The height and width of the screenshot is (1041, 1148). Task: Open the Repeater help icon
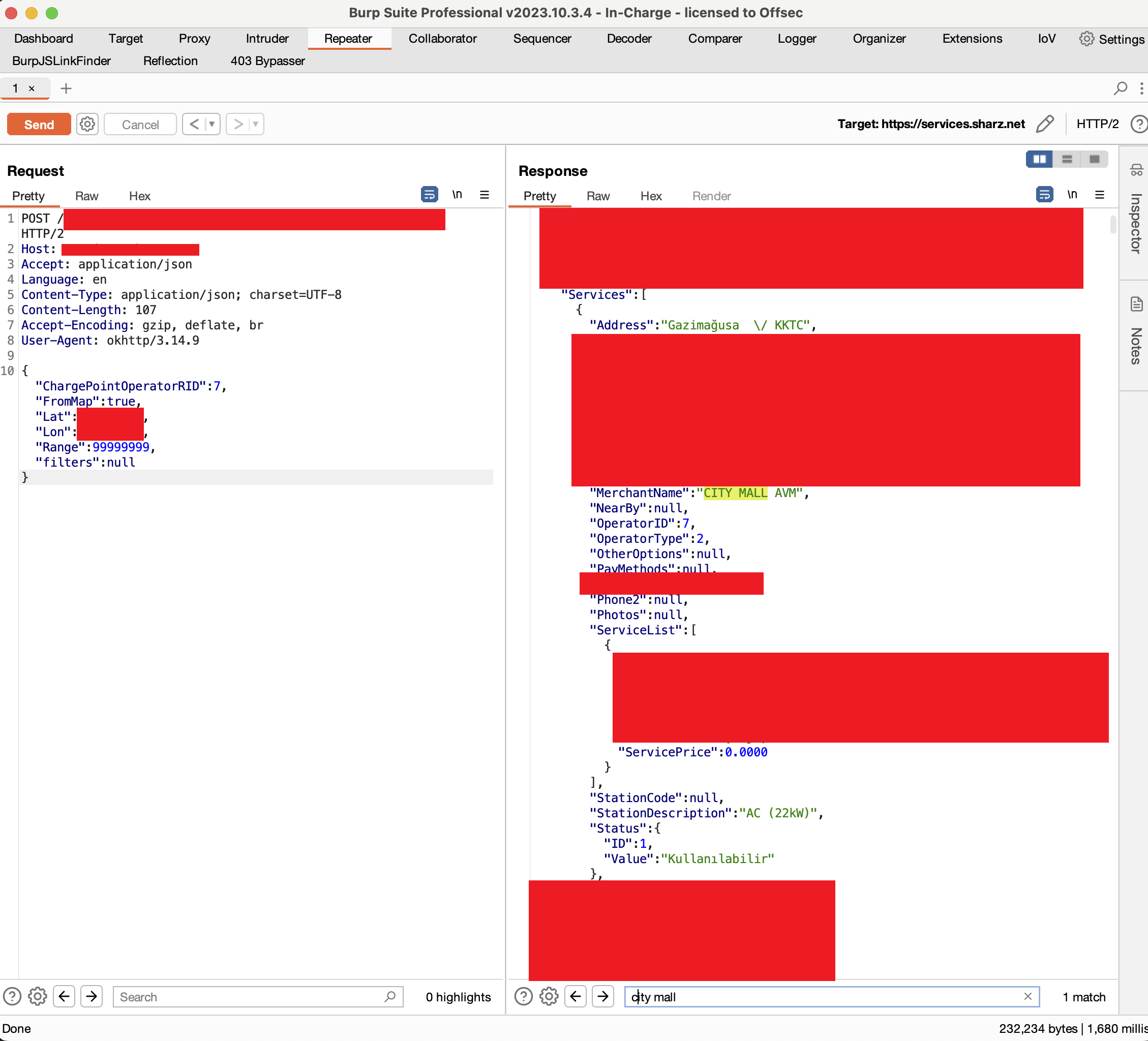point(1139,124)
